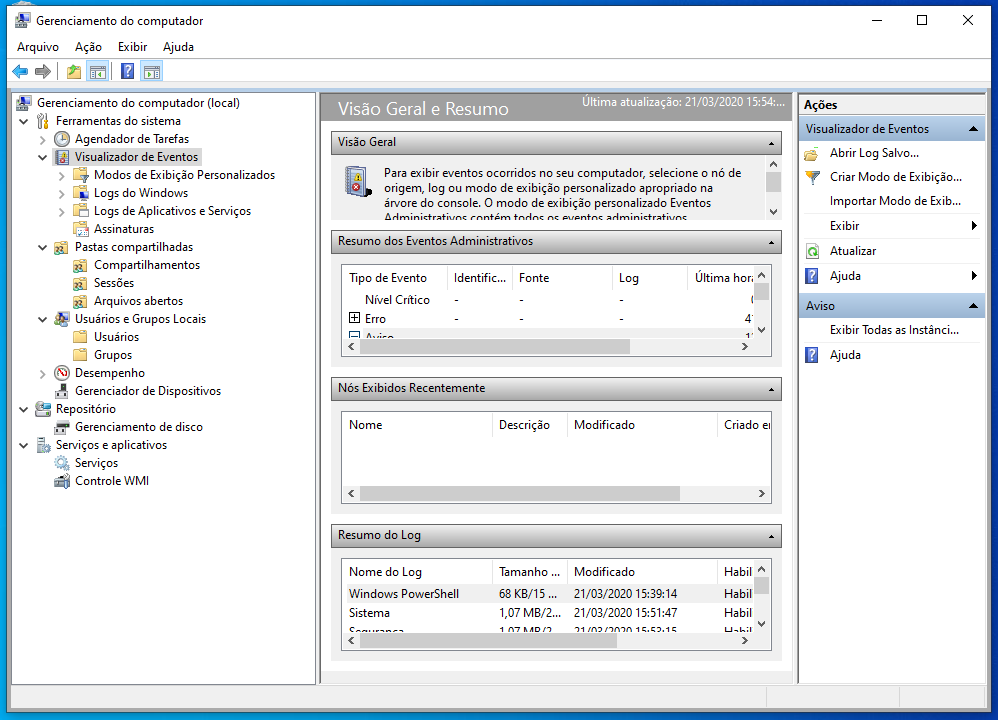The width and height of the screenshot is (998, 720).
Task: Click the Forward arrow toolbar icon
Action: coord(43,71)
